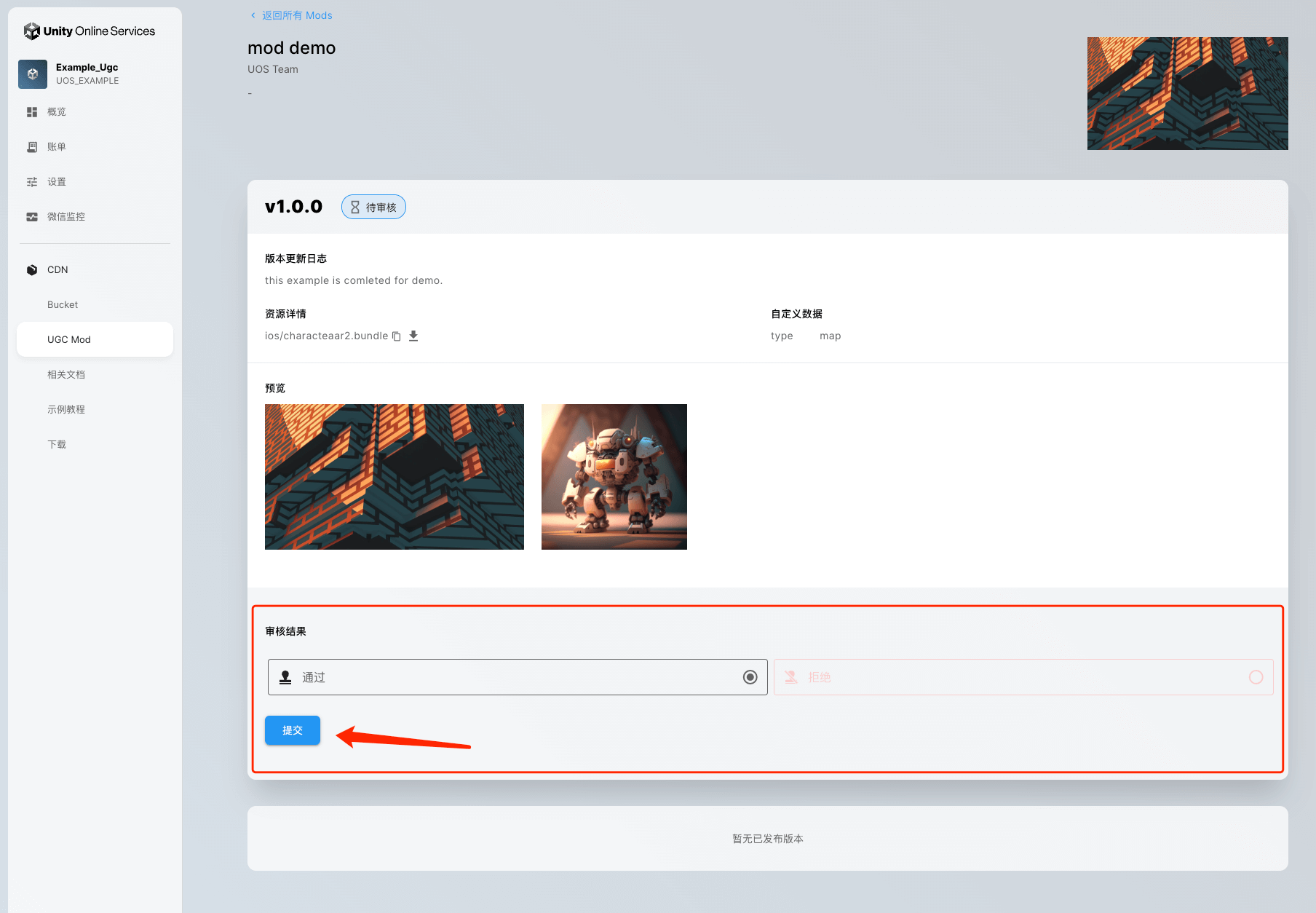Viewport: 1316px width, 913px height.
Task: Open 下载 downloads page
Action: click(x=57, y=445)
